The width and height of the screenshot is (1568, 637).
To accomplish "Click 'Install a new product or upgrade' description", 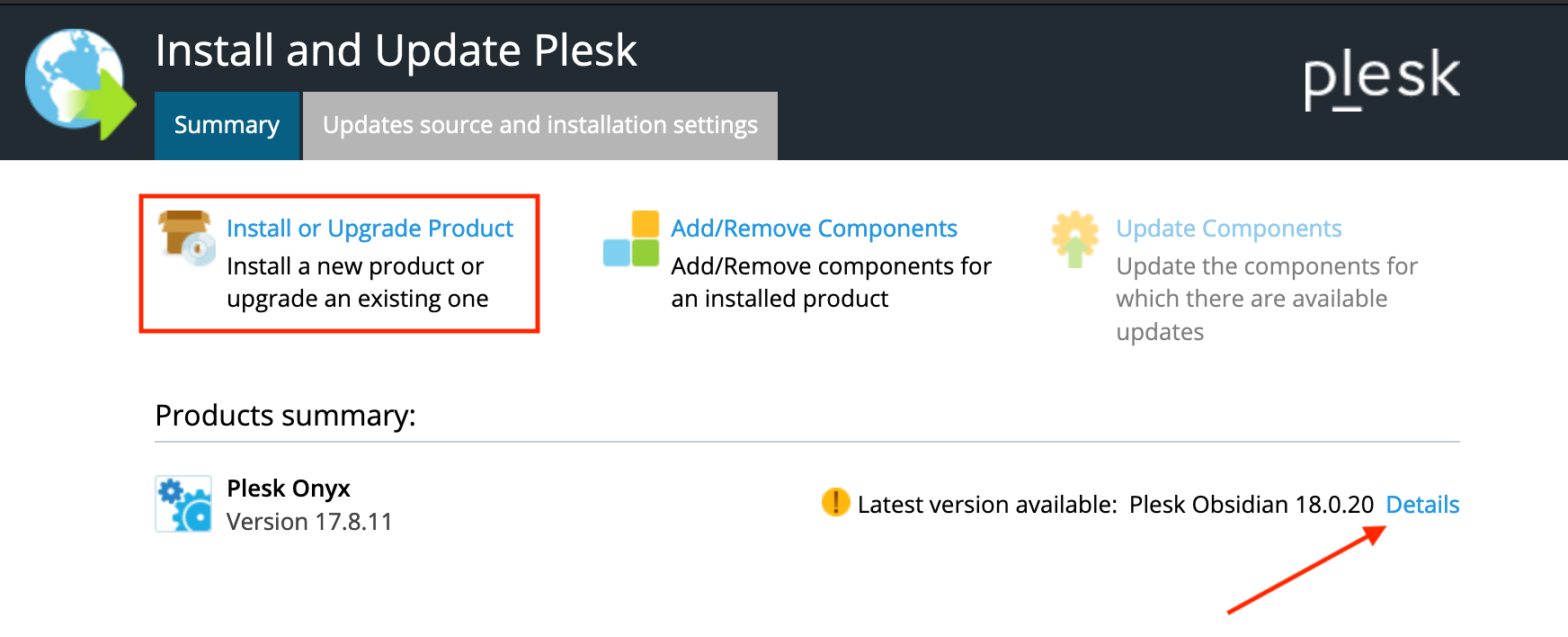I will pyautogui.click(x=358, y=283).
